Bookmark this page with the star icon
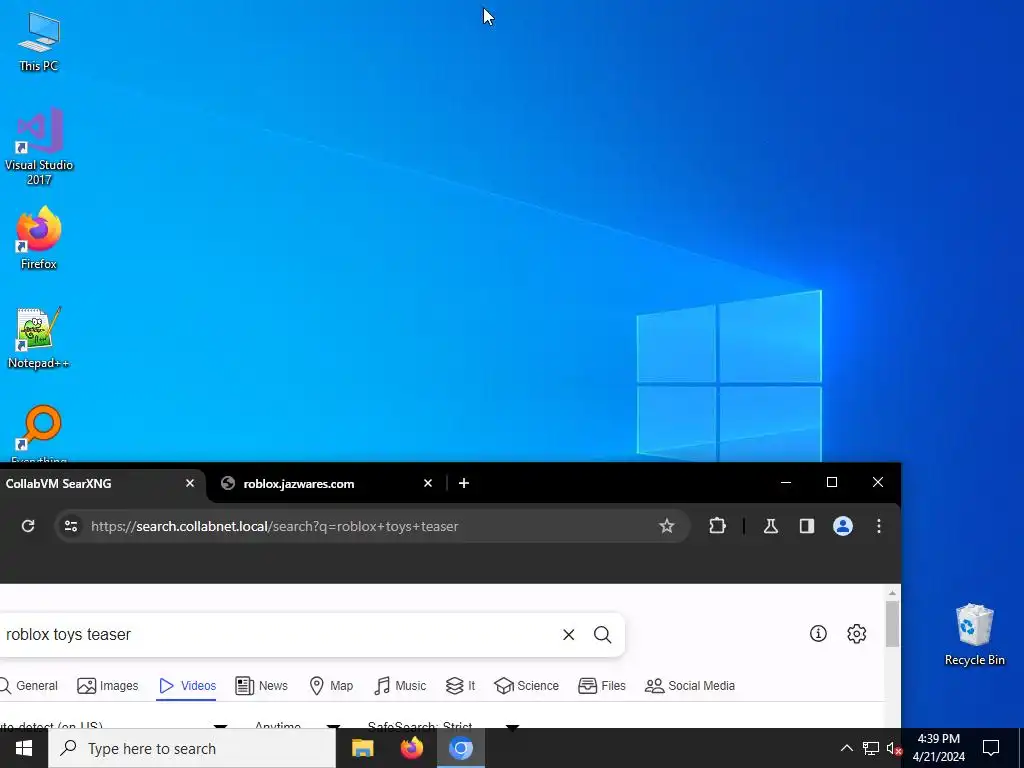This screenshot has width=1024, height=768. coord(666,526)
